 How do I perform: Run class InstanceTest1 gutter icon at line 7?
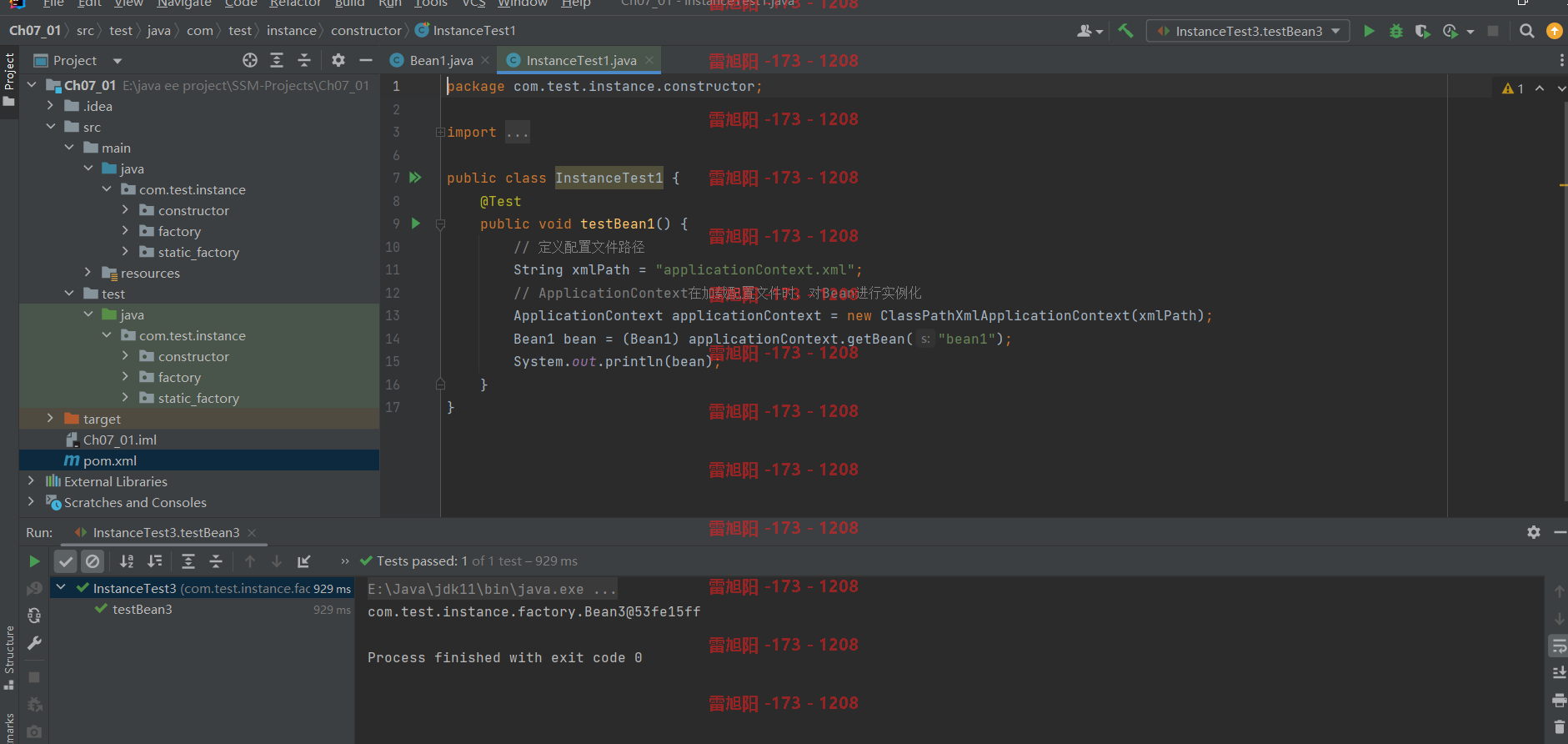click(415, 178)
